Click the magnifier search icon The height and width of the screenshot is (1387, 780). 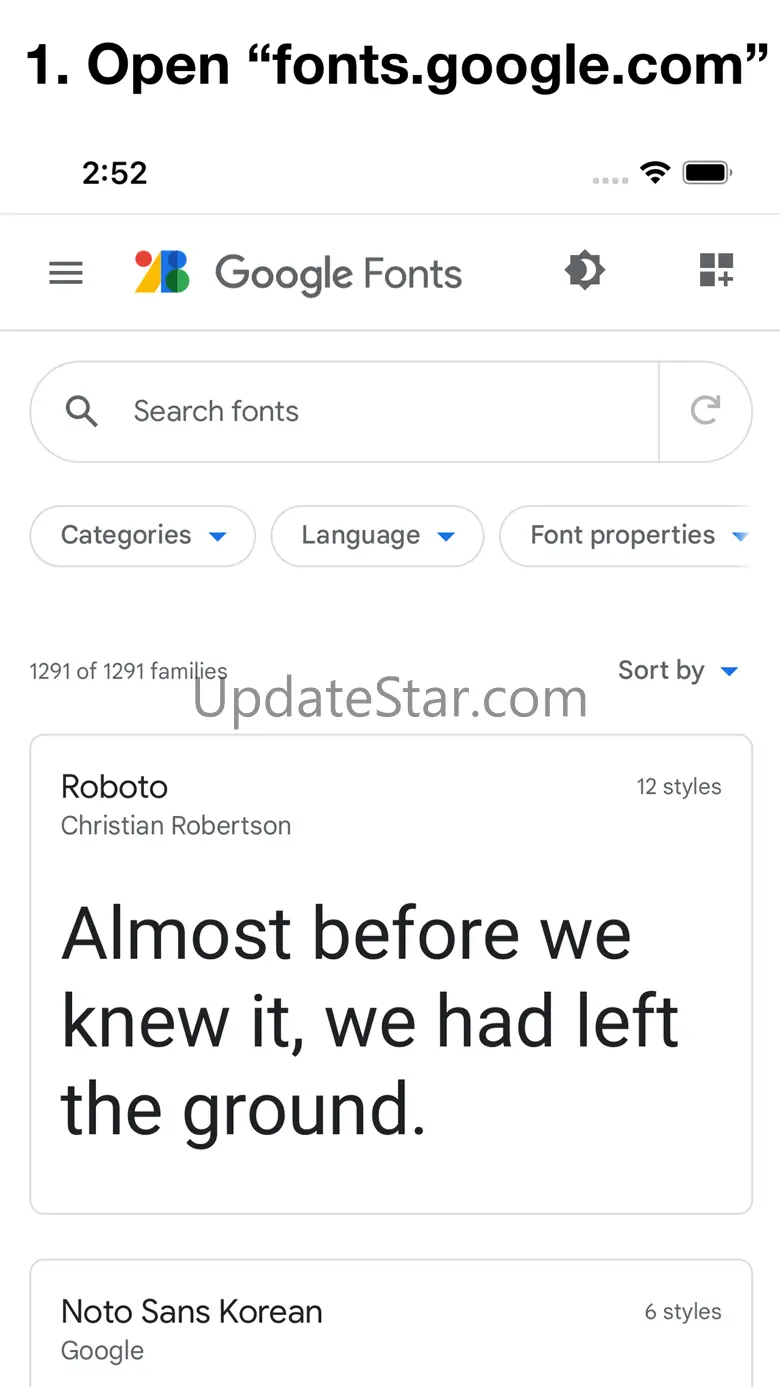82,411
